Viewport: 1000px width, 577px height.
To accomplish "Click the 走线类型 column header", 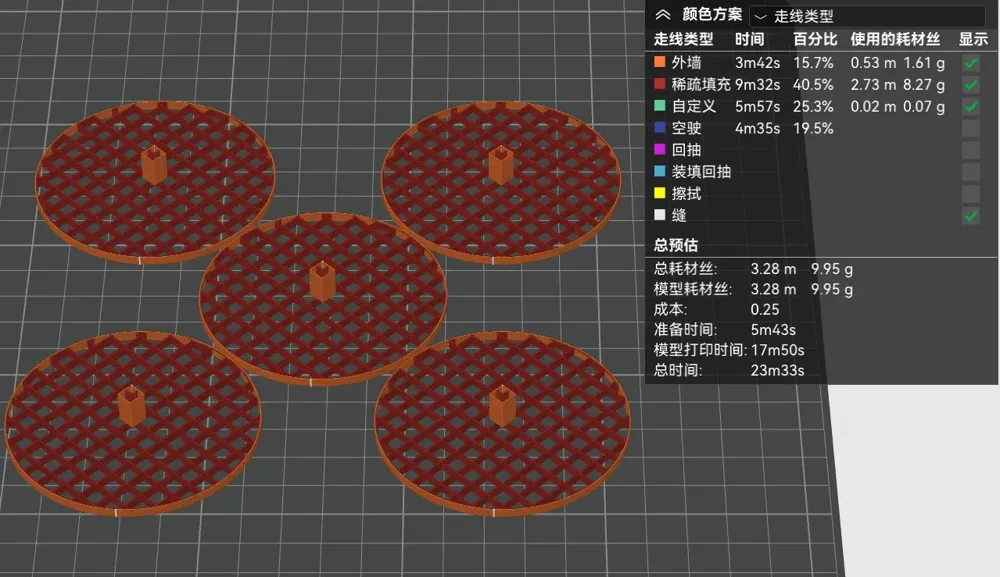I will coord(683,40).
